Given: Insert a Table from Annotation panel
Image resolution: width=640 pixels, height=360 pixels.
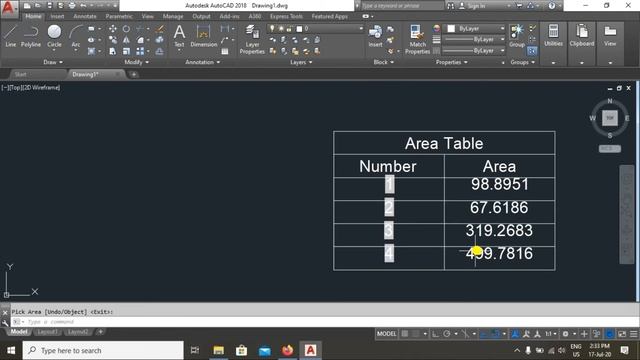Looking at the screenshot, I should click(x=225, y=51).
